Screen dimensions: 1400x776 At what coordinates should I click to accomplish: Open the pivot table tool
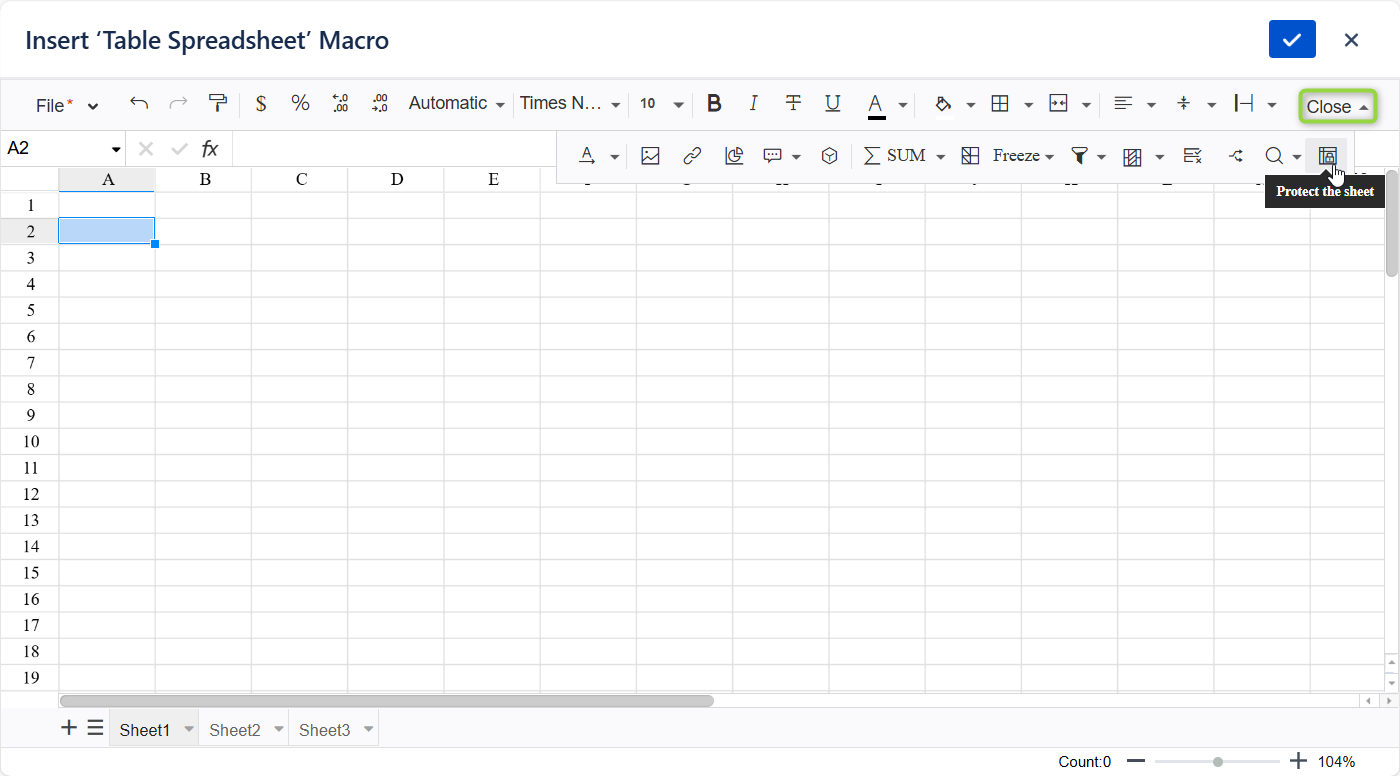tap(829, 156)
